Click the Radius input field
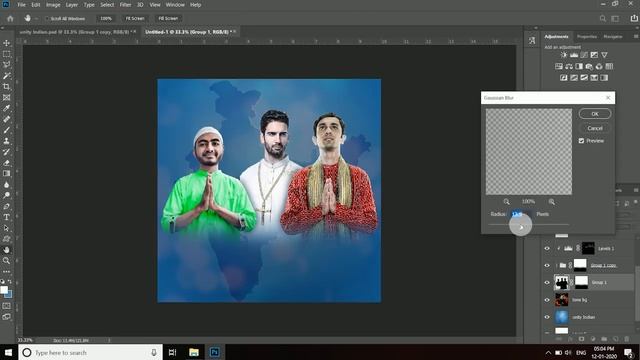The width and height of the screenshot is (640, 360). point(521,214)
